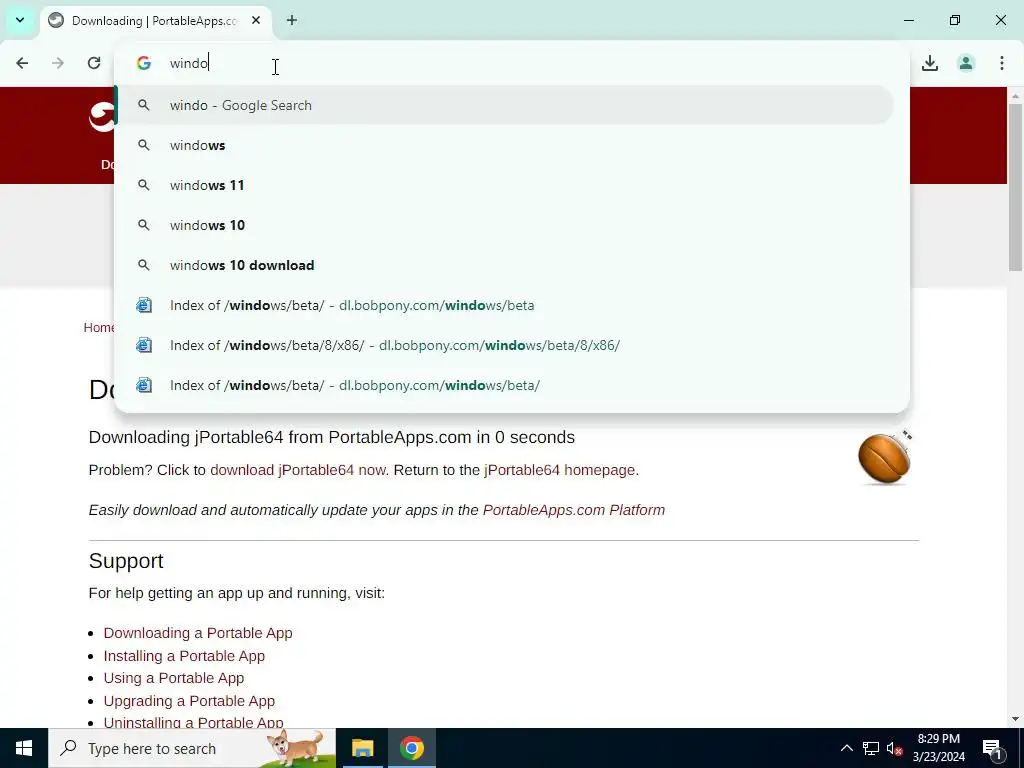Screen dimensions: 1024x768
Task: Open the Chrome downloads icon
Action: pos(929,63)
